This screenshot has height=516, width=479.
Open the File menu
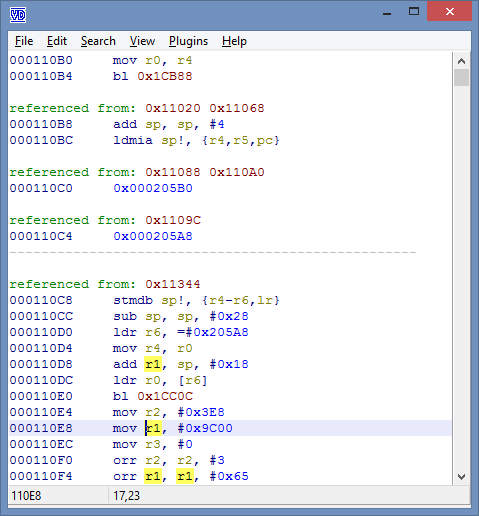point(24,41)
